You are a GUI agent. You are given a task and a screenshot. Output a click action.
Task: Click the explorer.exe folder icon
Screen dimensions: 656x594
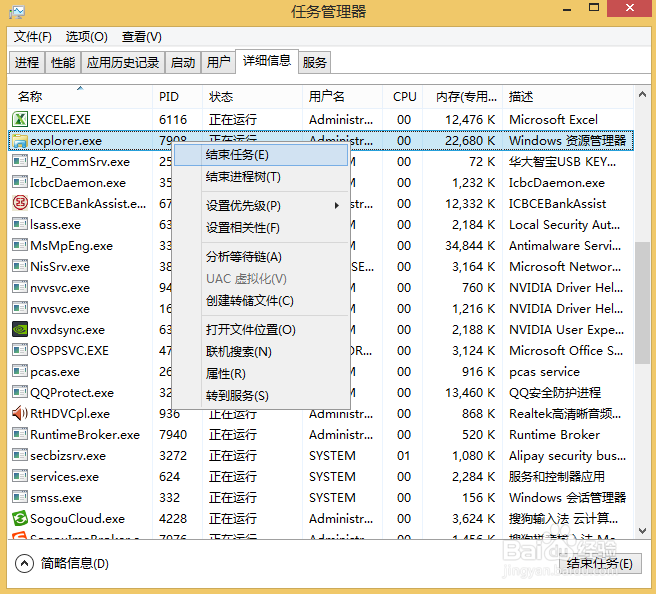[x=20, y=141]
